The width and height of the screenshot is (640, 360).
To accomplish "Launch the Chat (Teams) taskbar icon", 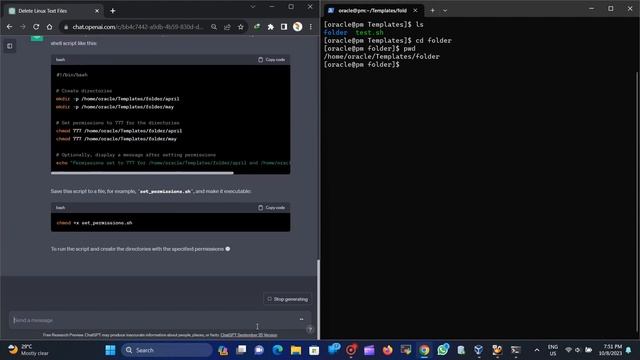I will tap(259, 350).
